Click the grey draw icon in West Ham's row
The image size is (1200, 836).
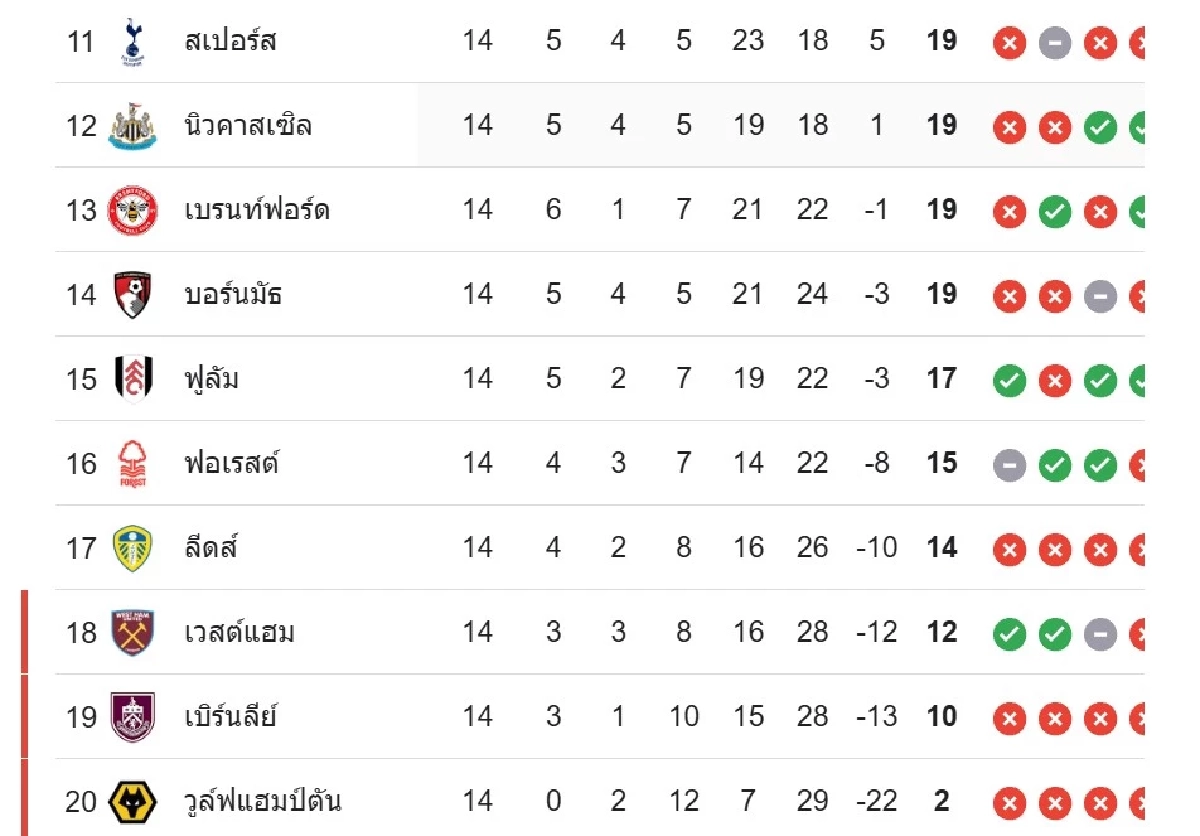[1099, 633]
